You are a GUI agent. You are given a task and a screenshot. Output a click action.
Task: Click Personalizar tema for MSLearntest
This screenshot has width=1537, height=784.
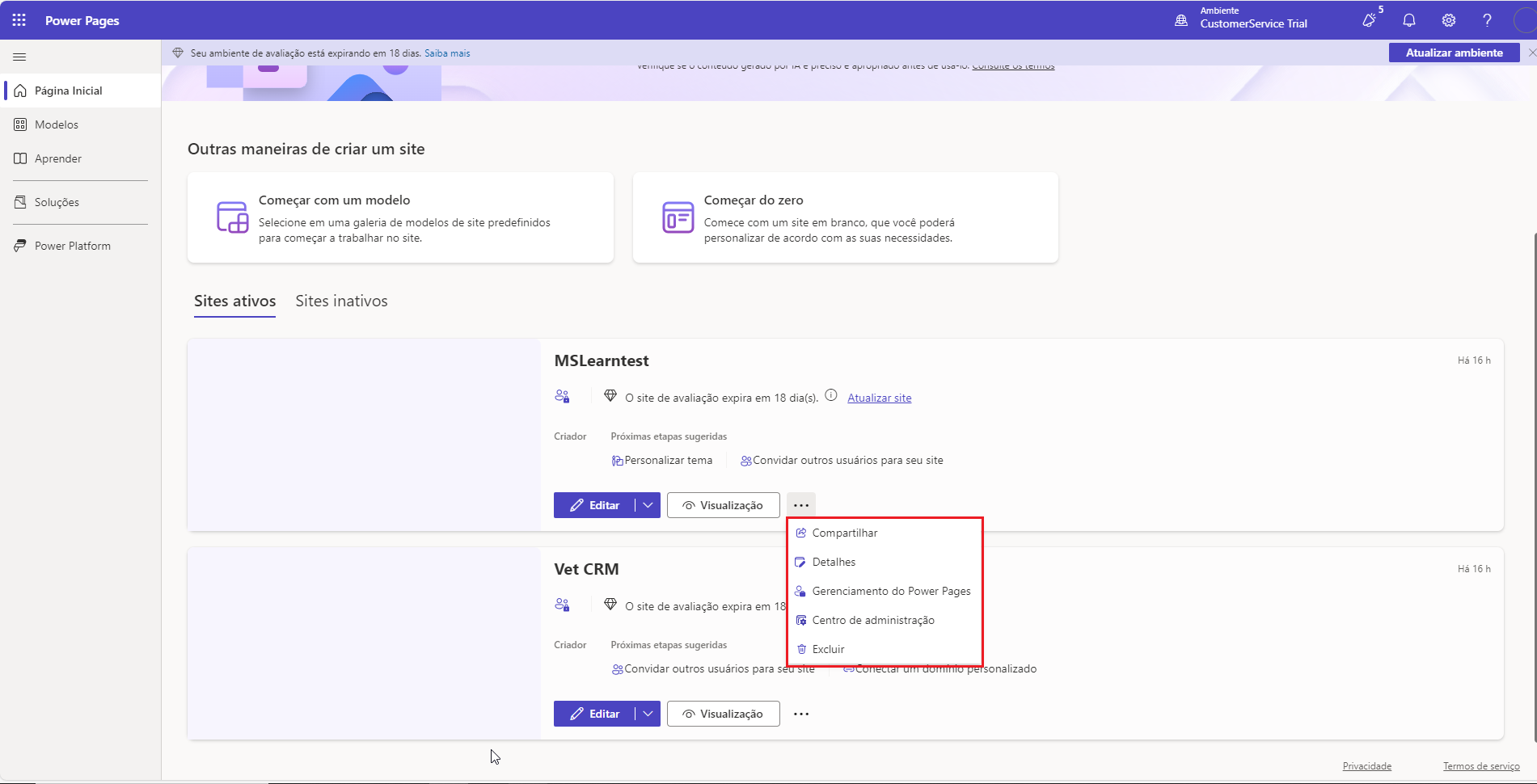662,461
